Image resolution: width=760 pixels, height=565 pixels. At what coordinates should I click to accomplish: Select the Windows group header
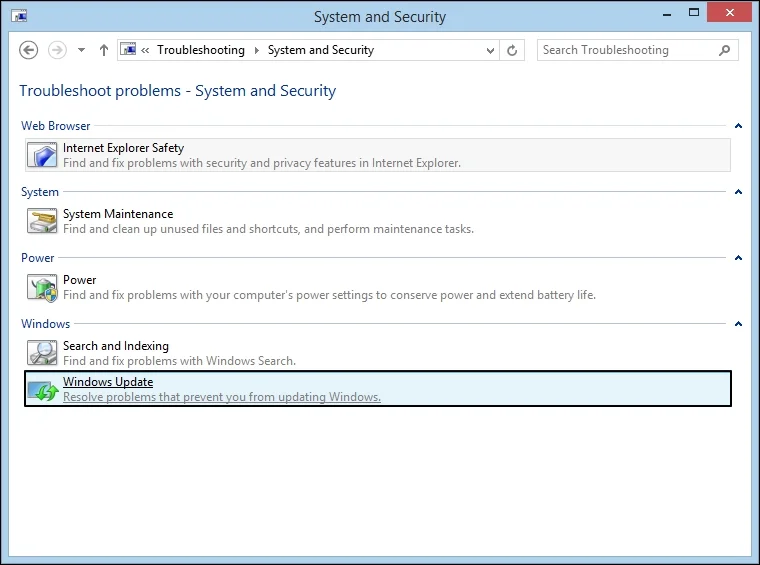tap(46, 324)
